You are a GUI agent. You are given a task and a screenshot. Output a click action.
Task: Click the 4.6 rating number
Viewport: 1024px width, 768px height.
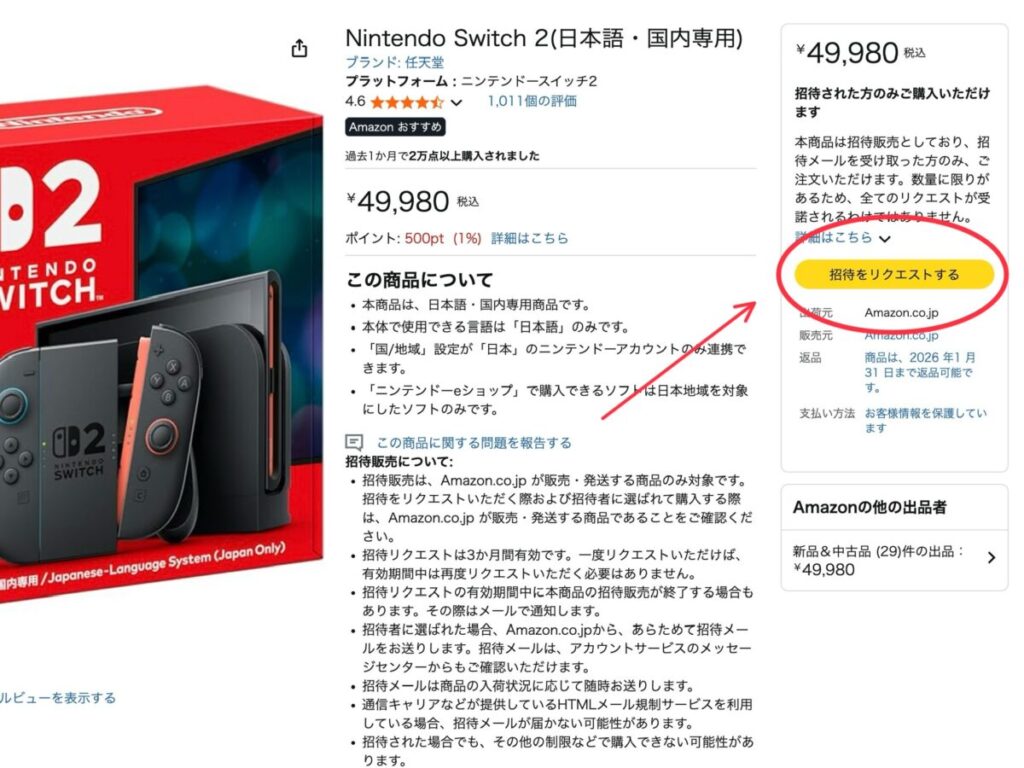point(355,101)
